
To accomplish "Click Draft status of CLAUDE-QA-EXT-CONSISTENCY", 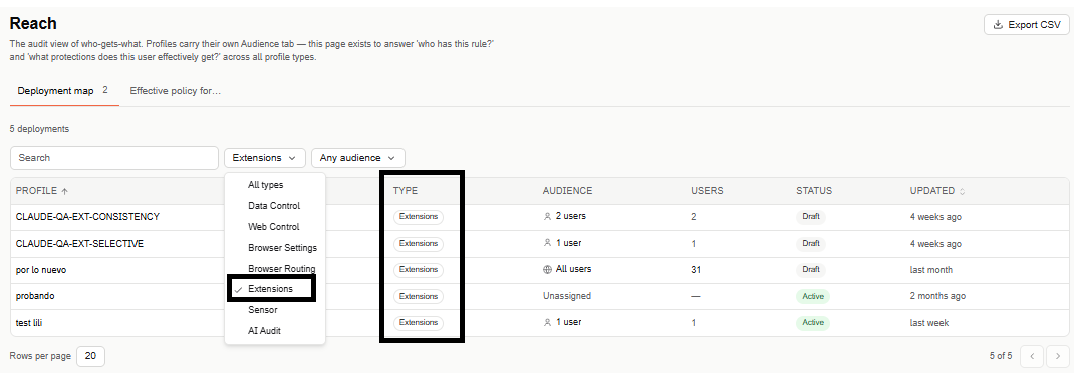I will [x=811, y=217].
